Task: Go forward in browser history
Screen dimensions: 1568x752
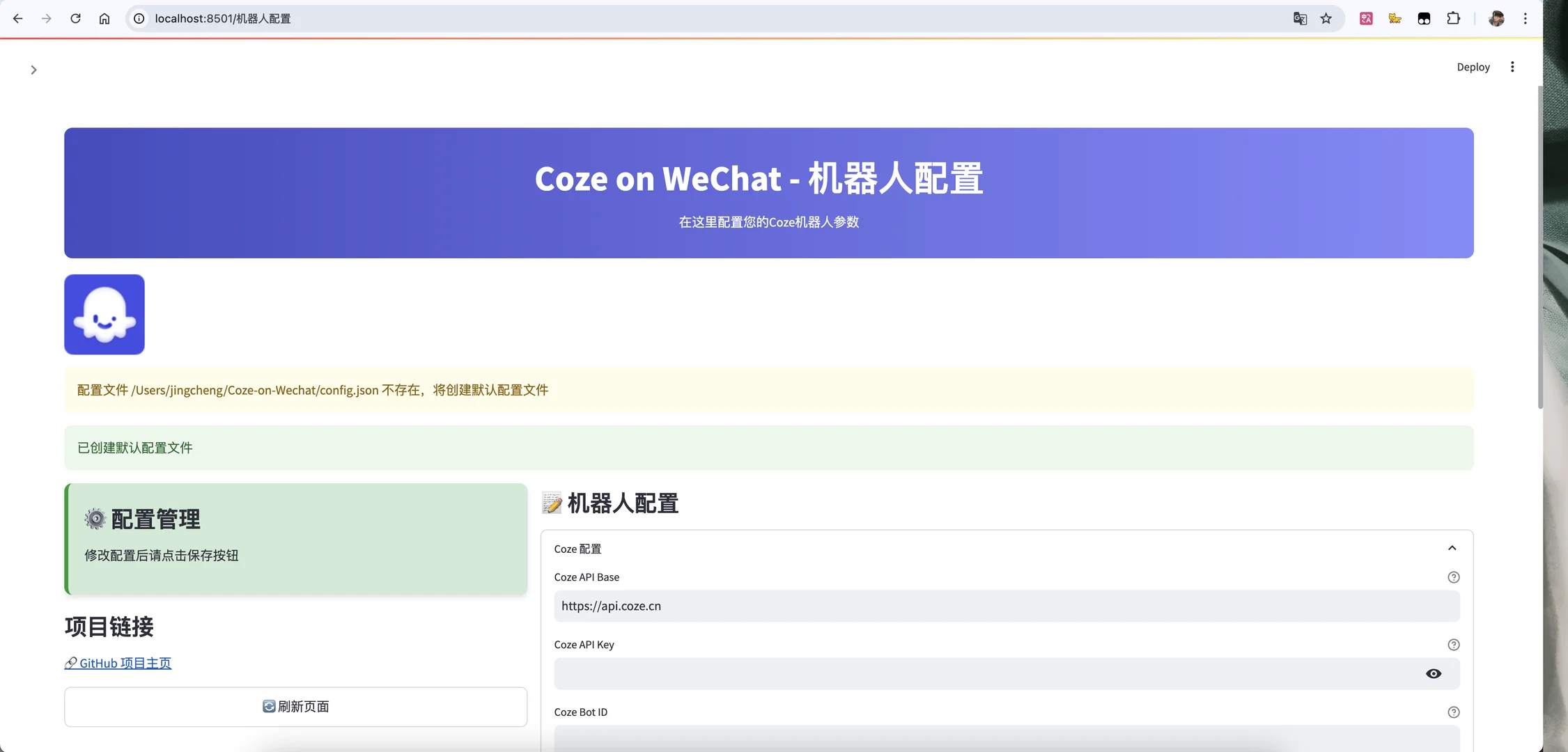Action: click(x=47, y=19)
